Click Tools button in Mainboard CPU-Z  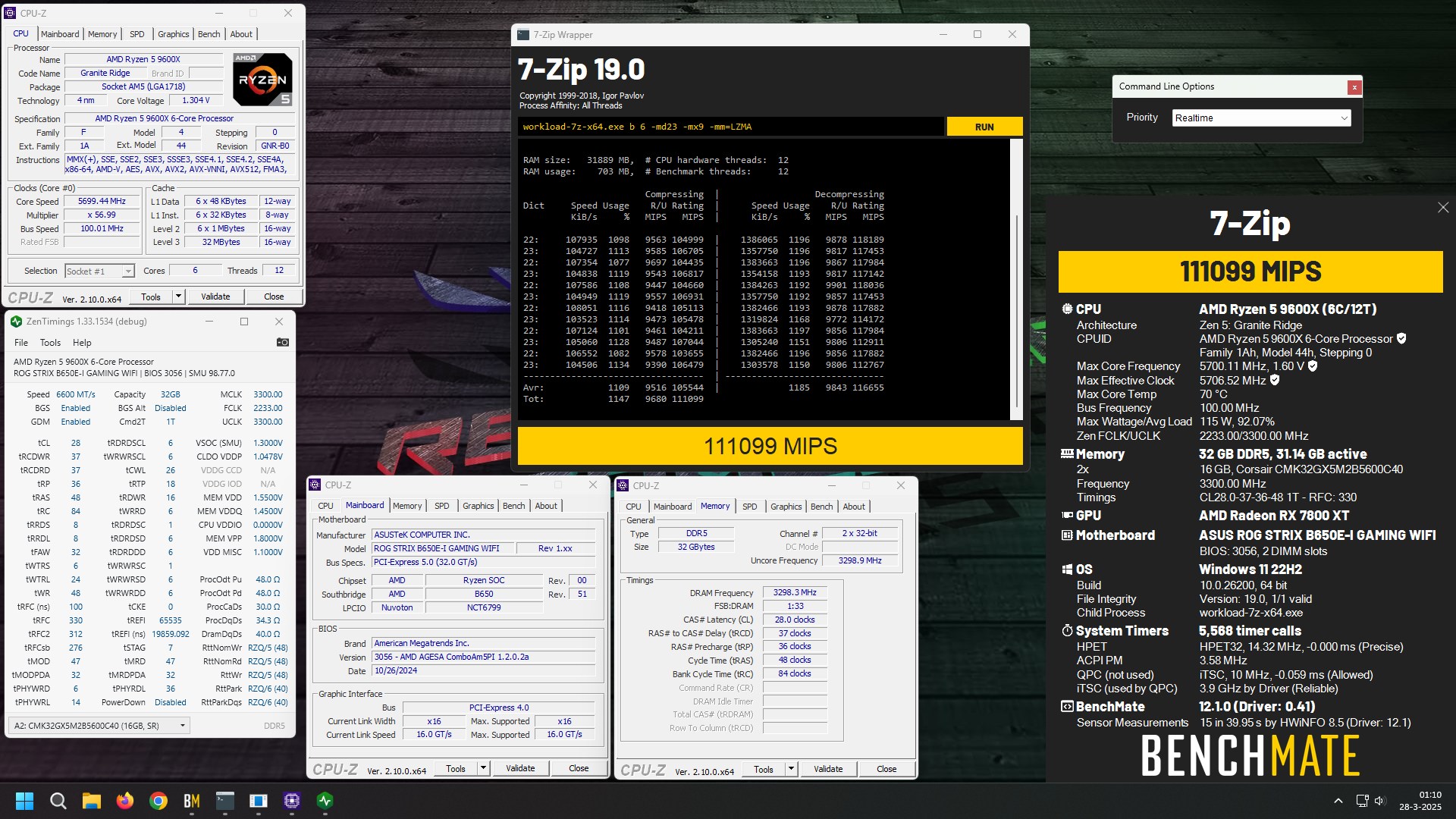[x=456, y=768]
